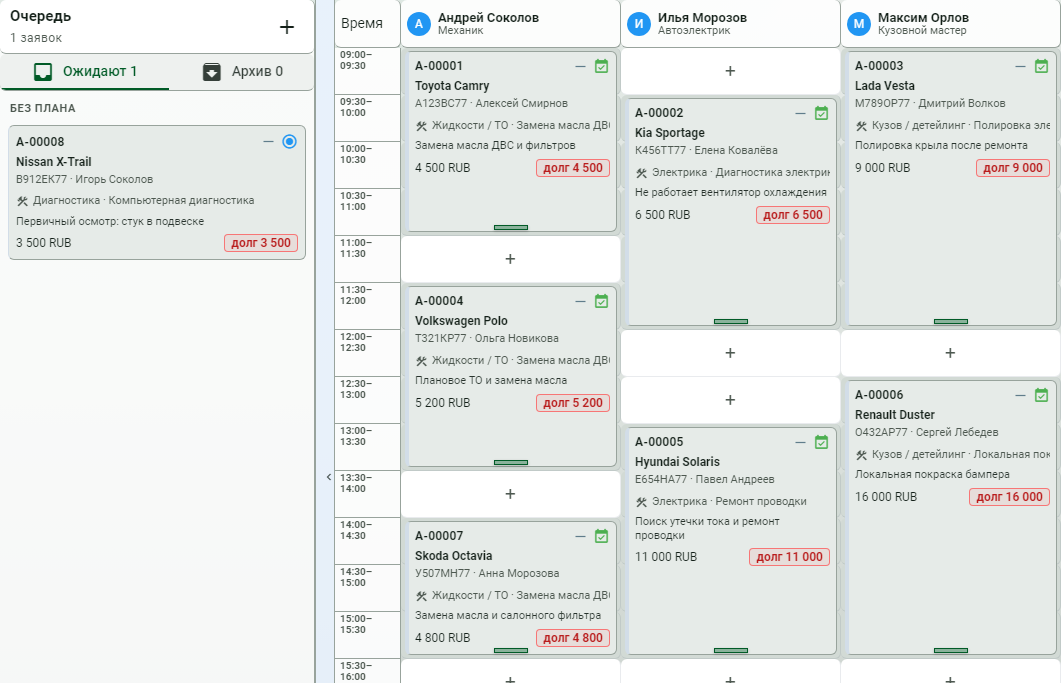Click the calendar-check icon on Hyundai Solaris card
Viewport: 1061px width, 683px height.
[821, 442]
